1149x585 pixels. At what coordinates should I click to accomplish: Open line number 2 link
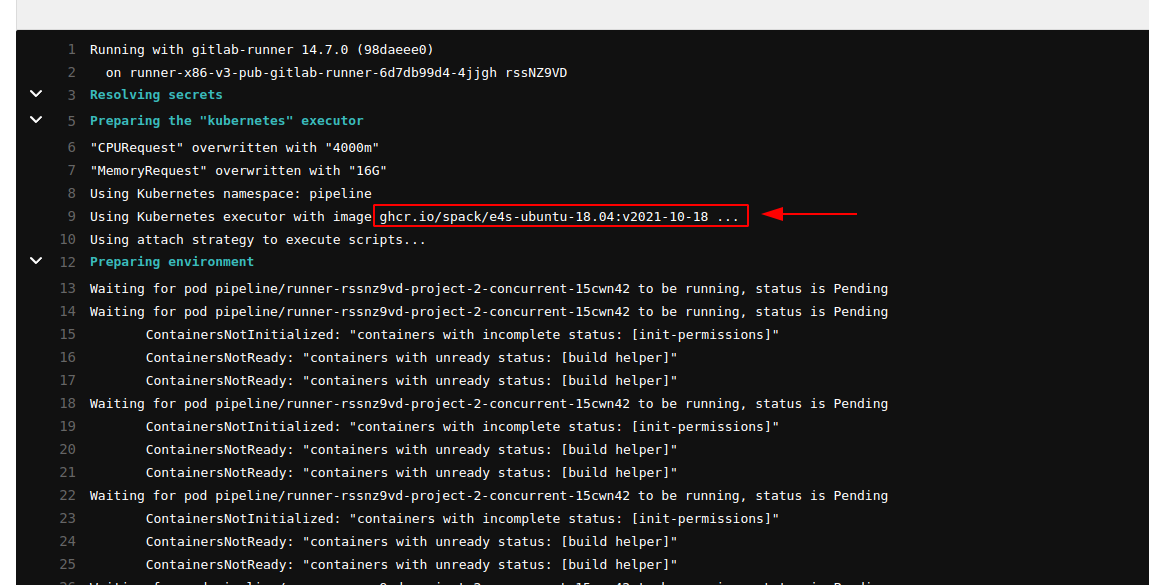[71, 73]
